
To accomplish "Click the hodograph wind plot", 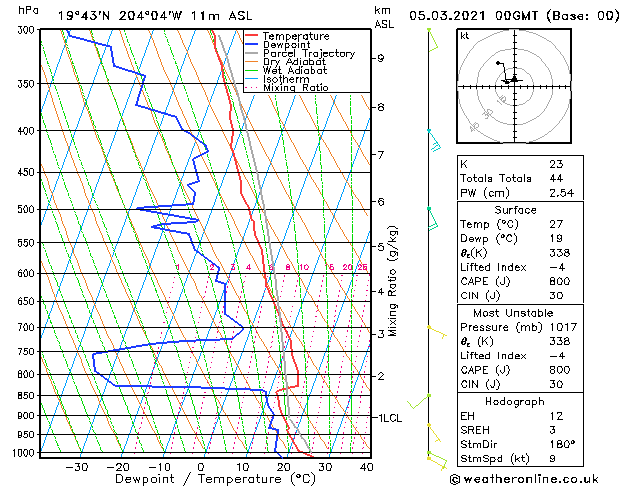I will tap(514, 86).
